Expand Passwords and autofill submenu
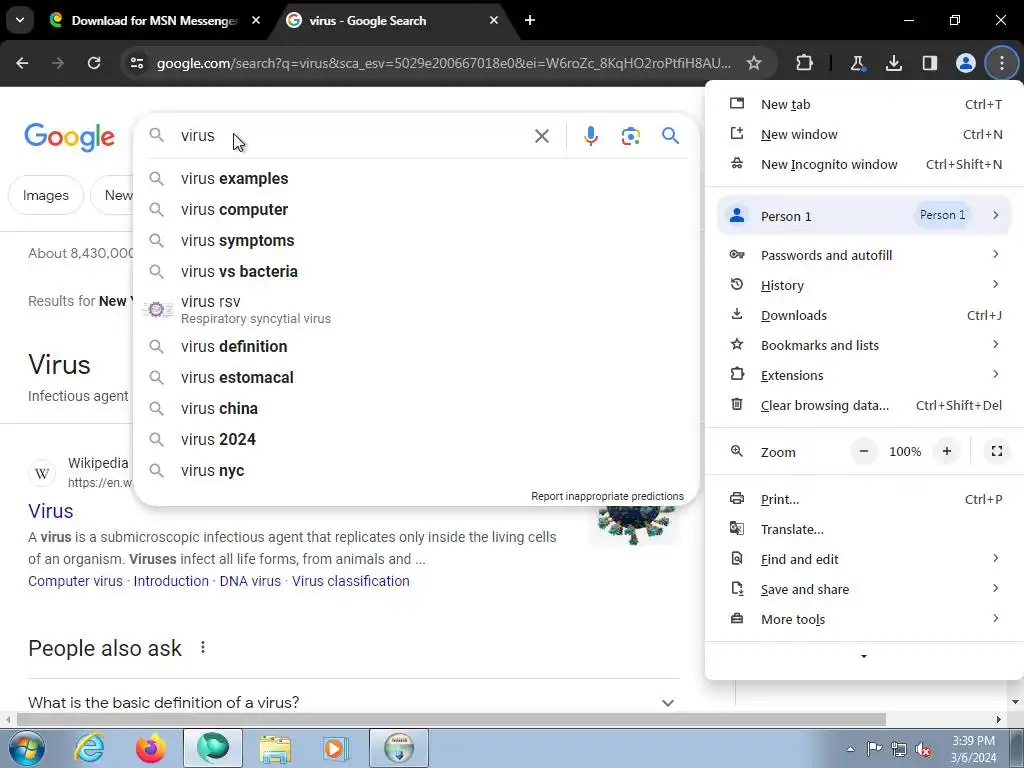The image size is (1024, 768). 864,255
